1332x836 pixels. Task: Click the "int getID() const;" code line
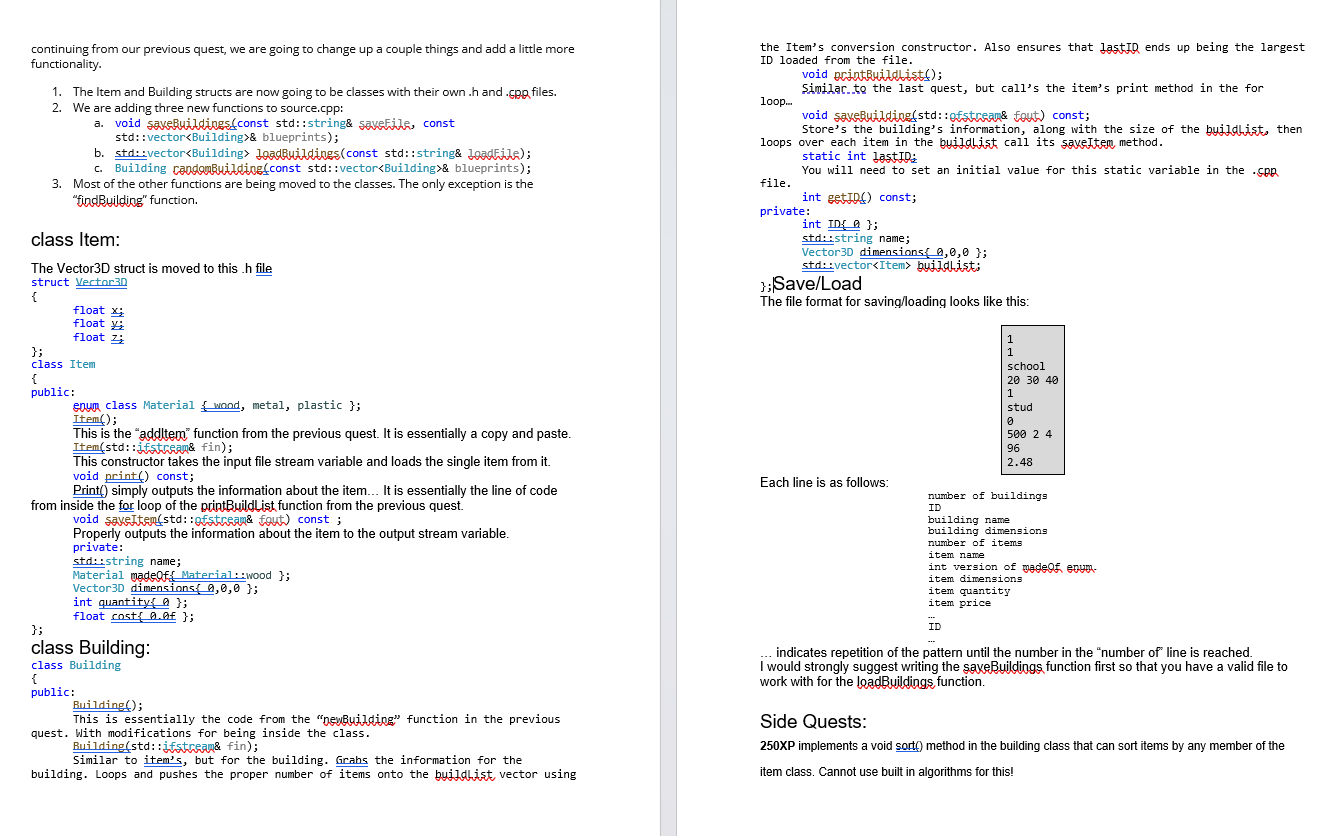click(x=859, y=197)
